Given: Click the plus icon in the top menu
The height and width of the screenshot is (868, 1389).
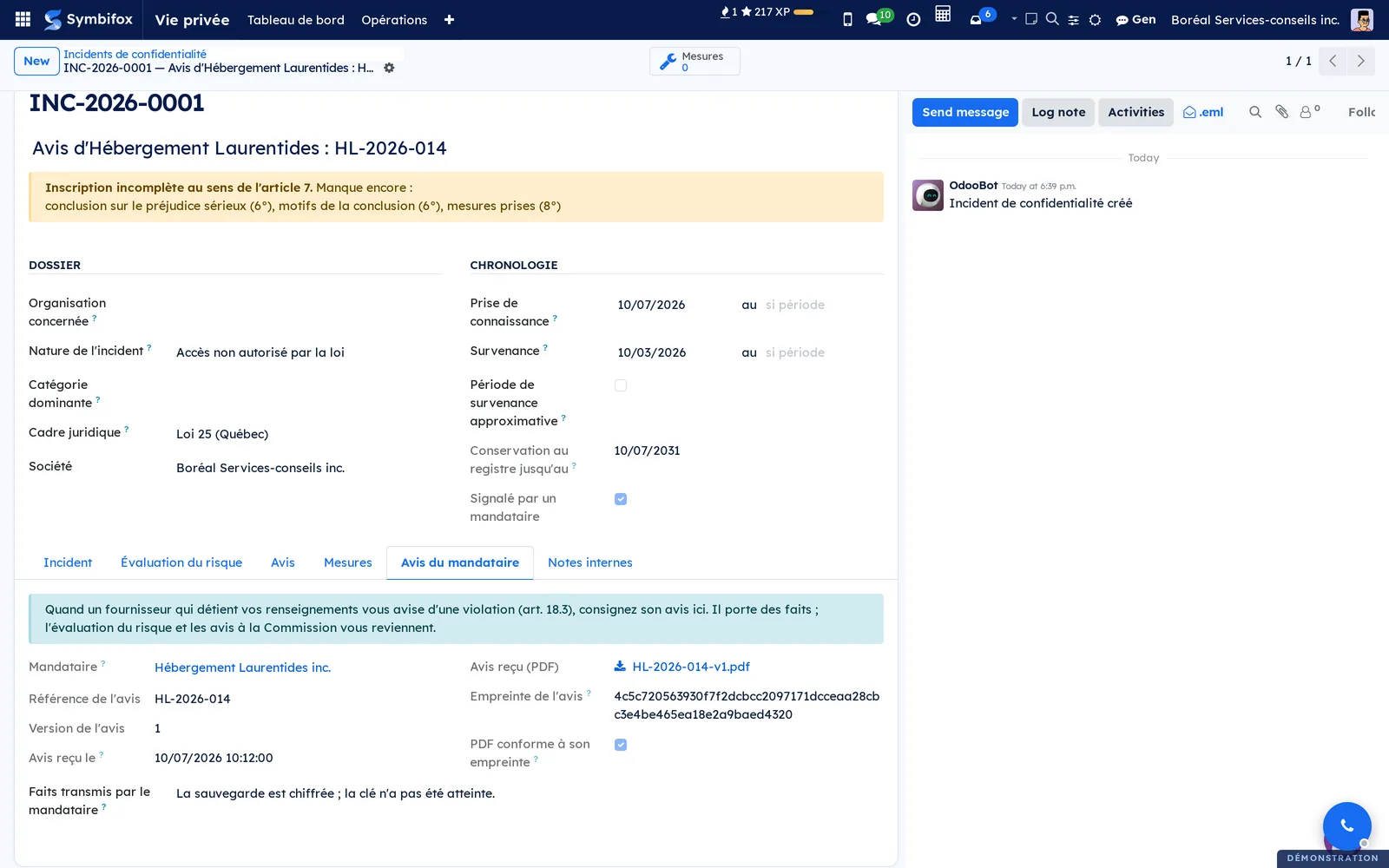Looking at the screenshot, I should pyautogui.click(x=449, y=19).
